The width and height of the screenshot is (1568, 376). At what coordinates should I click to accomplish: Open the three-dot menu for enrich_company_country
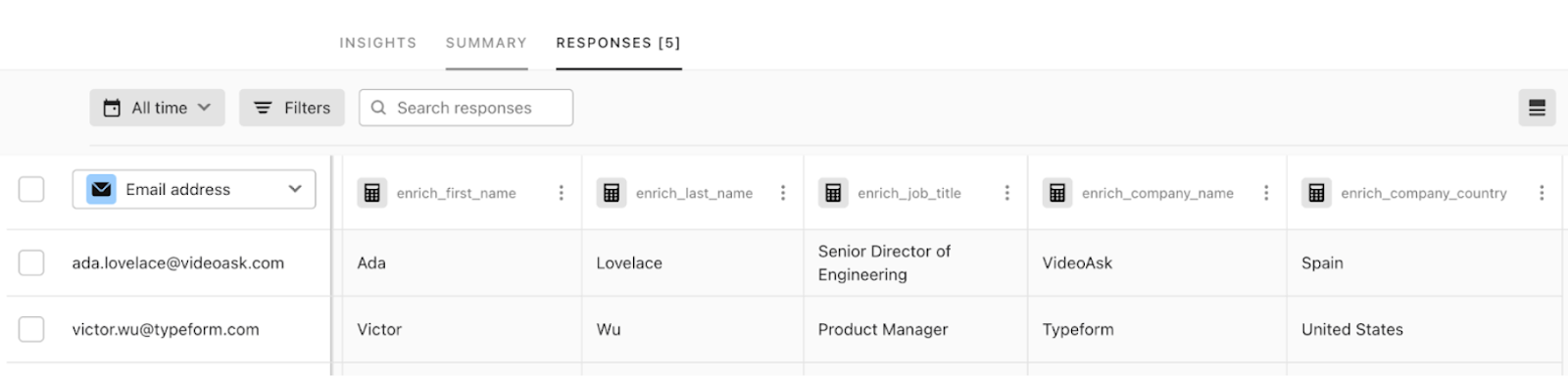click(1542, 193)
